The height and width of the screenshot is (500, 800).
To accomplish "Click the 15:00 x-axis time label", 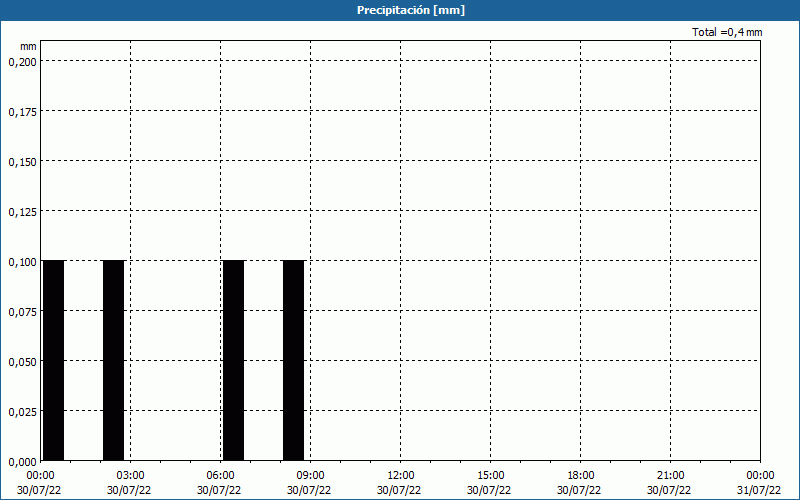I will [x=491, y=476].
